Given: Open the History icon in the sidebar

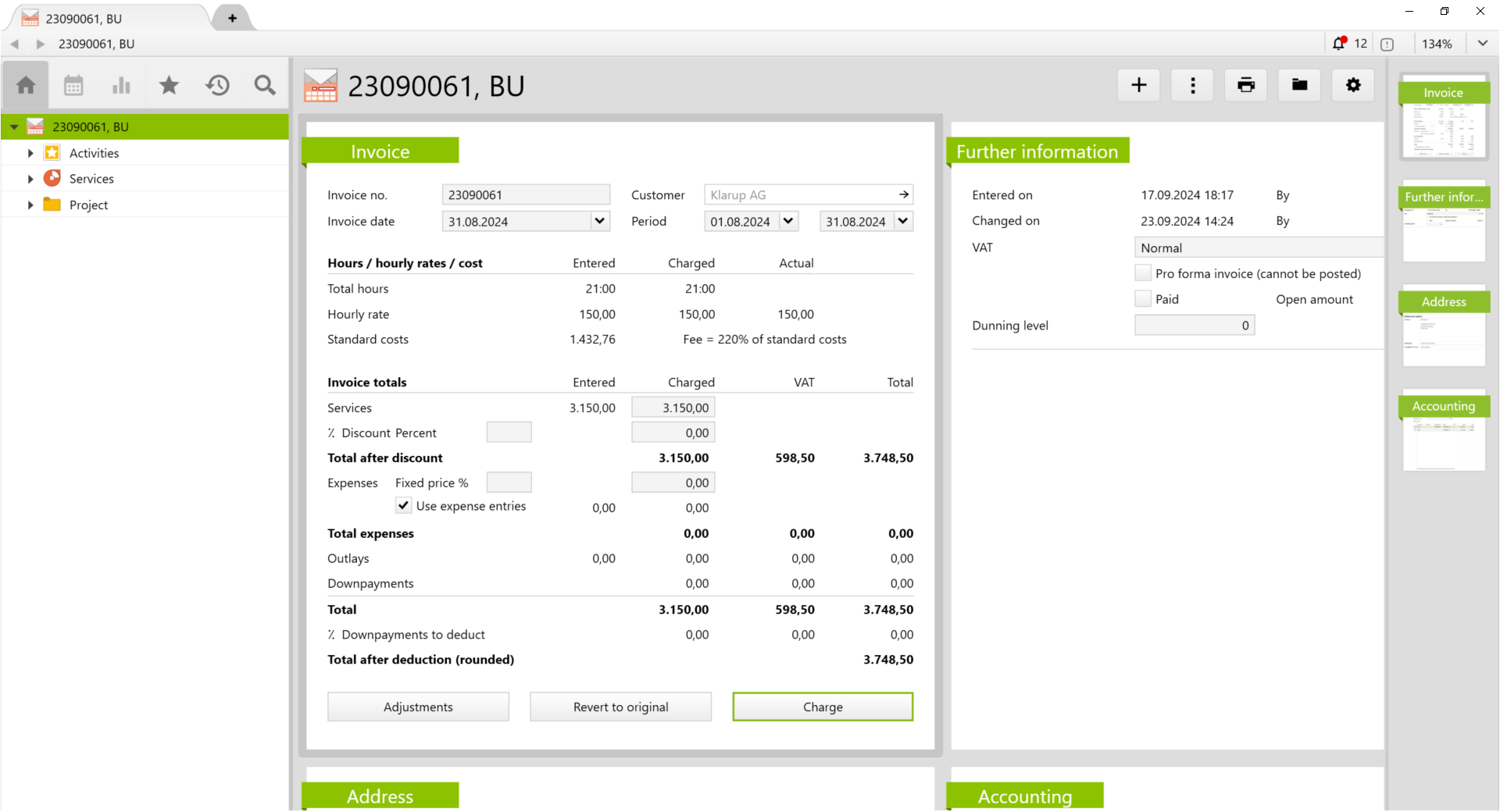Looking at the screenshot, I should (x=217, y=84).
